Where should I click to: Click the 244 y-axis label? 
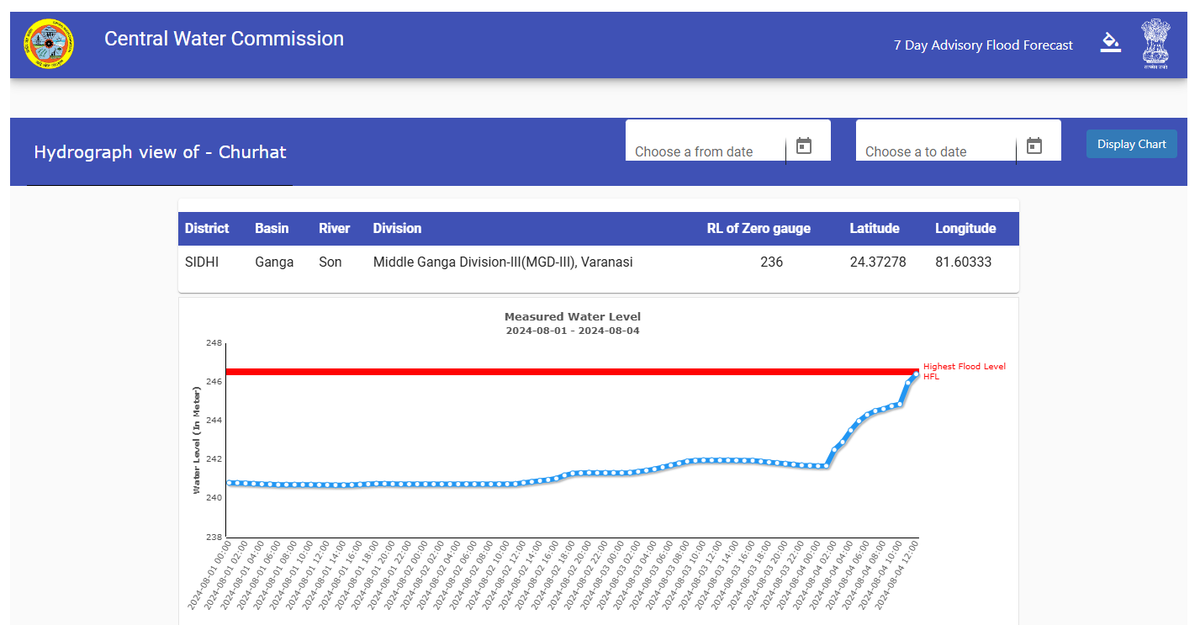[213, 420]
